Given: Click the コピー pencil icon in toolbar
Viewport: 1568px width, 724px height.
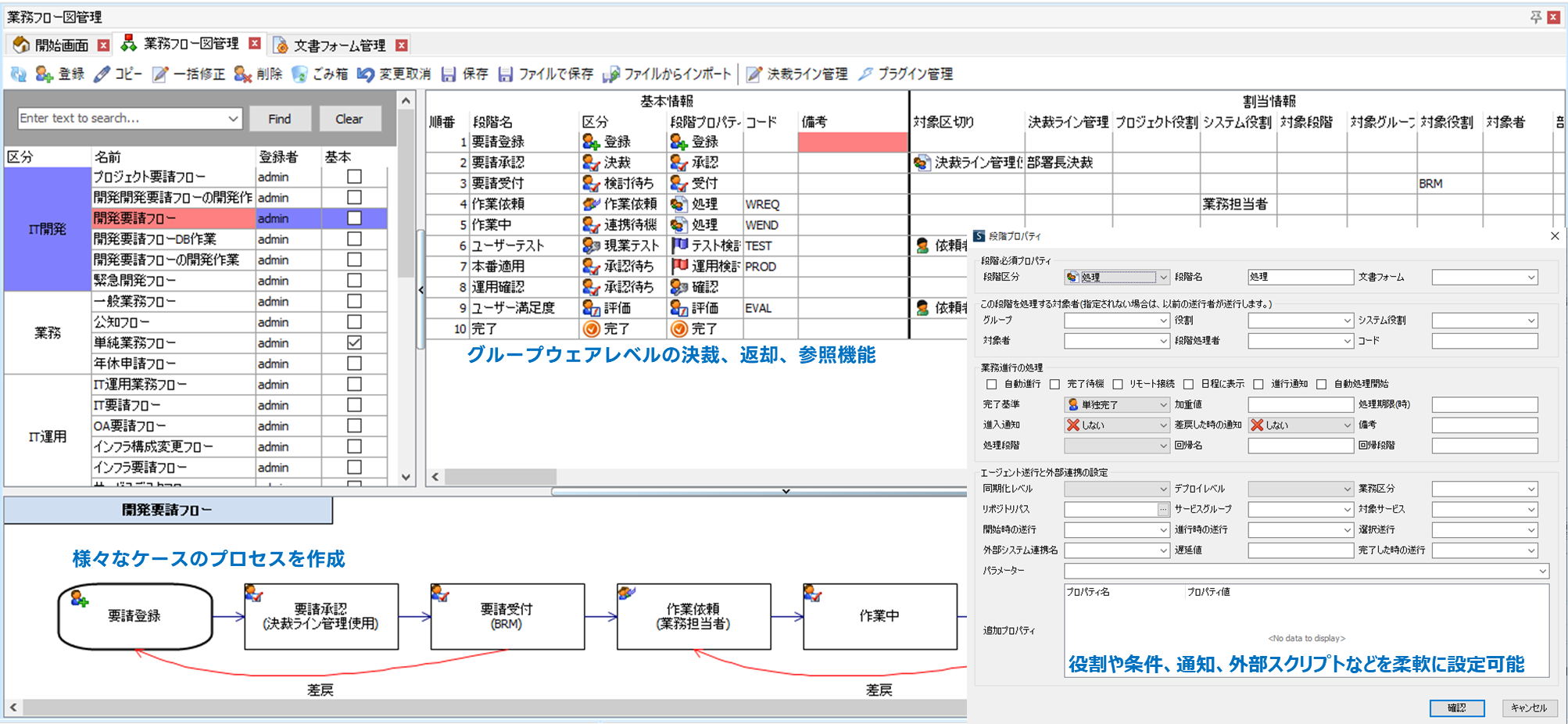Looking at the screenshot, I should point(102,74).
